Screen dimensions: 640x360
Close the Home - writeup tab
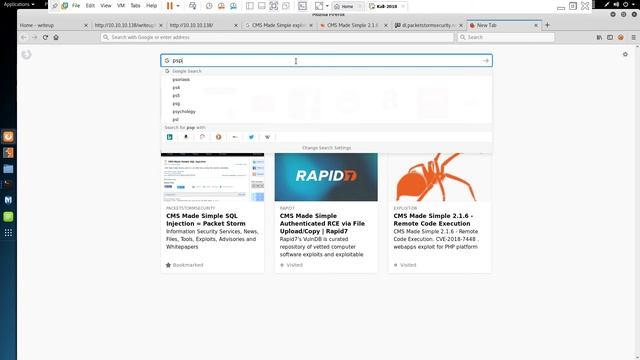point(86,25)
